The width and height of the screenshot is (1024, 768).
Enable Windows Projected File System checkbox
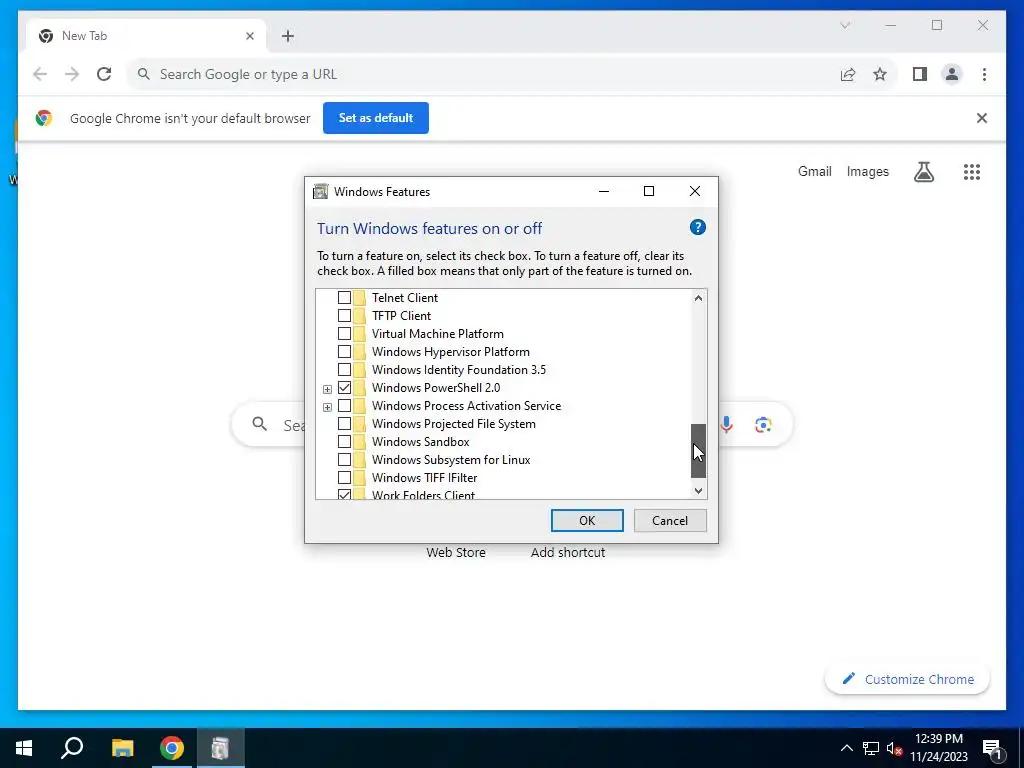point(344,424)
